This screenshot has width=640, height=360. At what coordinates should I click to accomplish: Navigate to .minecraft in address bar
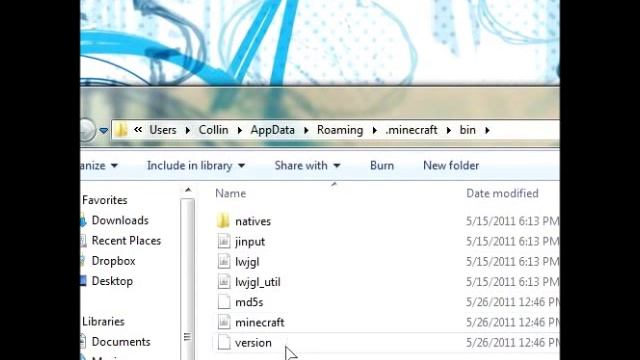tap(411, 130)
